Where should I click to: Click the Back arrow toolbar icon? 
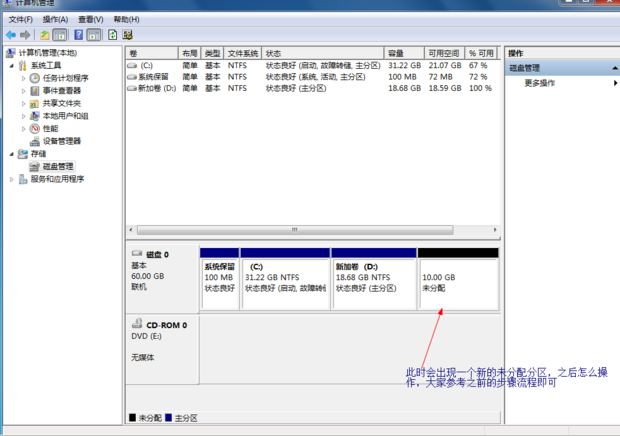click(x=11, y=35)
